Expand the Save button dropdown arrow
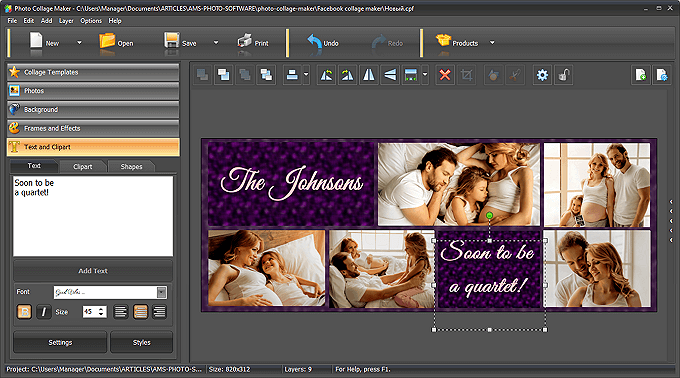The height and width of the screenshot is (378, 680). pyautogui.click(x=216, y=42)
